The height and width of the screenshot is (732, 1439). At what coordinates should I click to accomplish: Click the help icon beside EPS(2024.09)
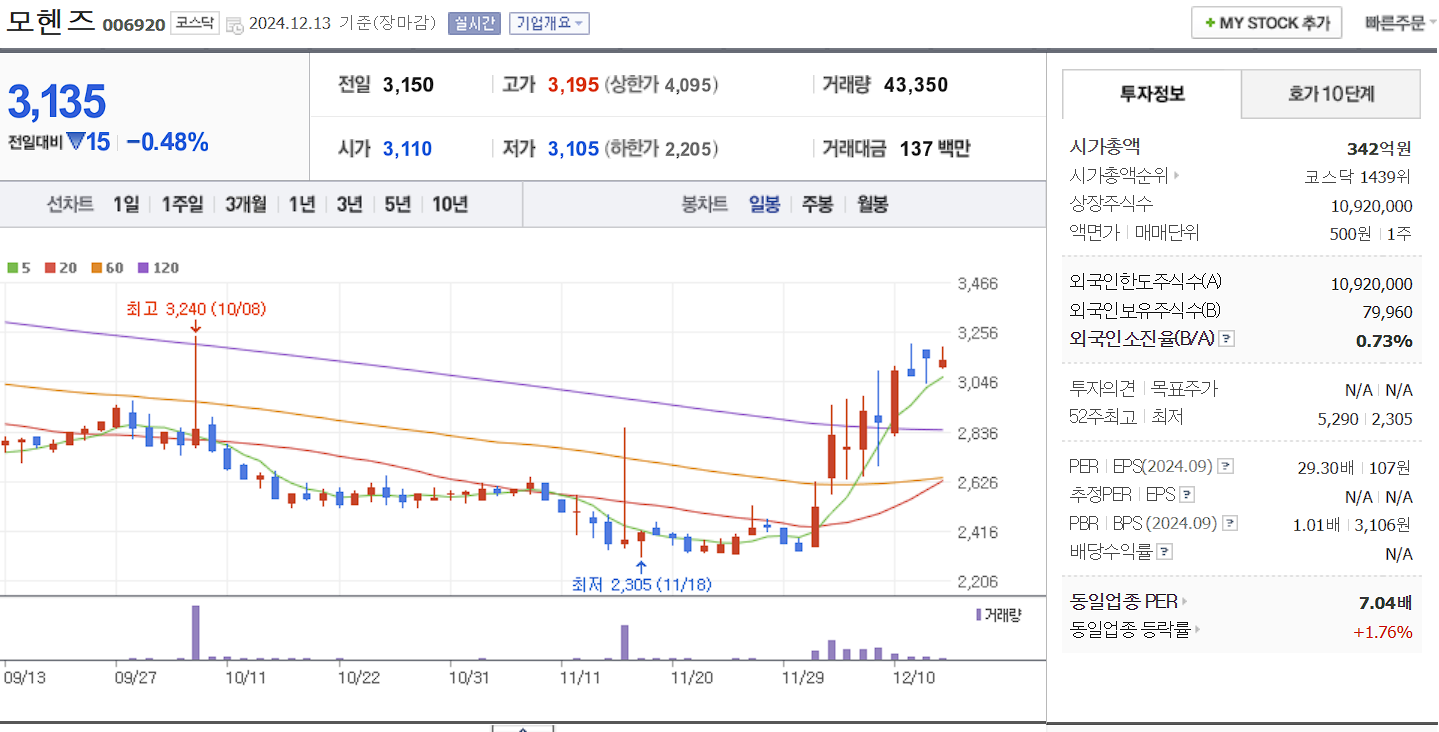1226,466
